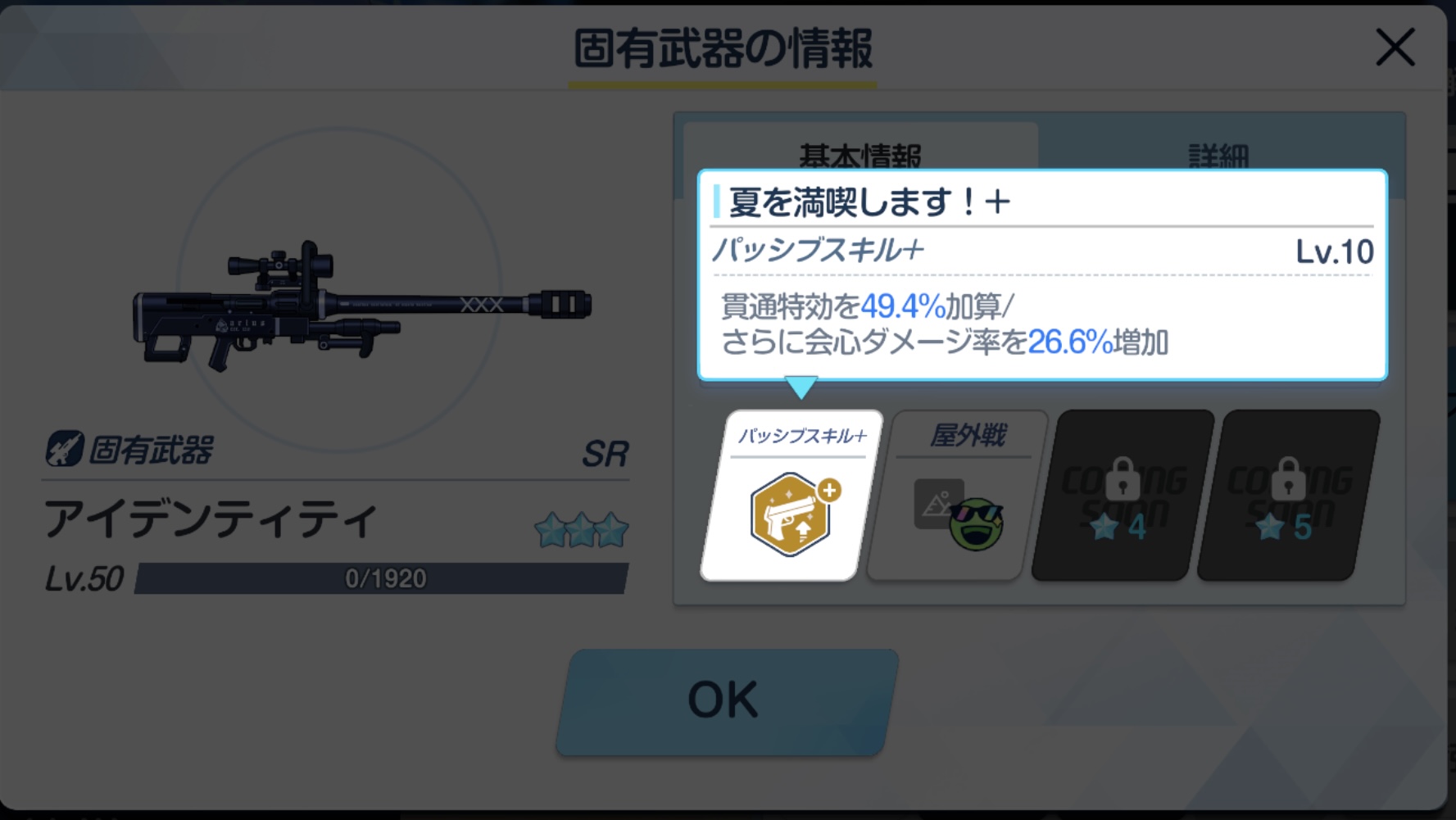
Task: Close the 固有武器の情報 dialog
Action: (1395, 48)
